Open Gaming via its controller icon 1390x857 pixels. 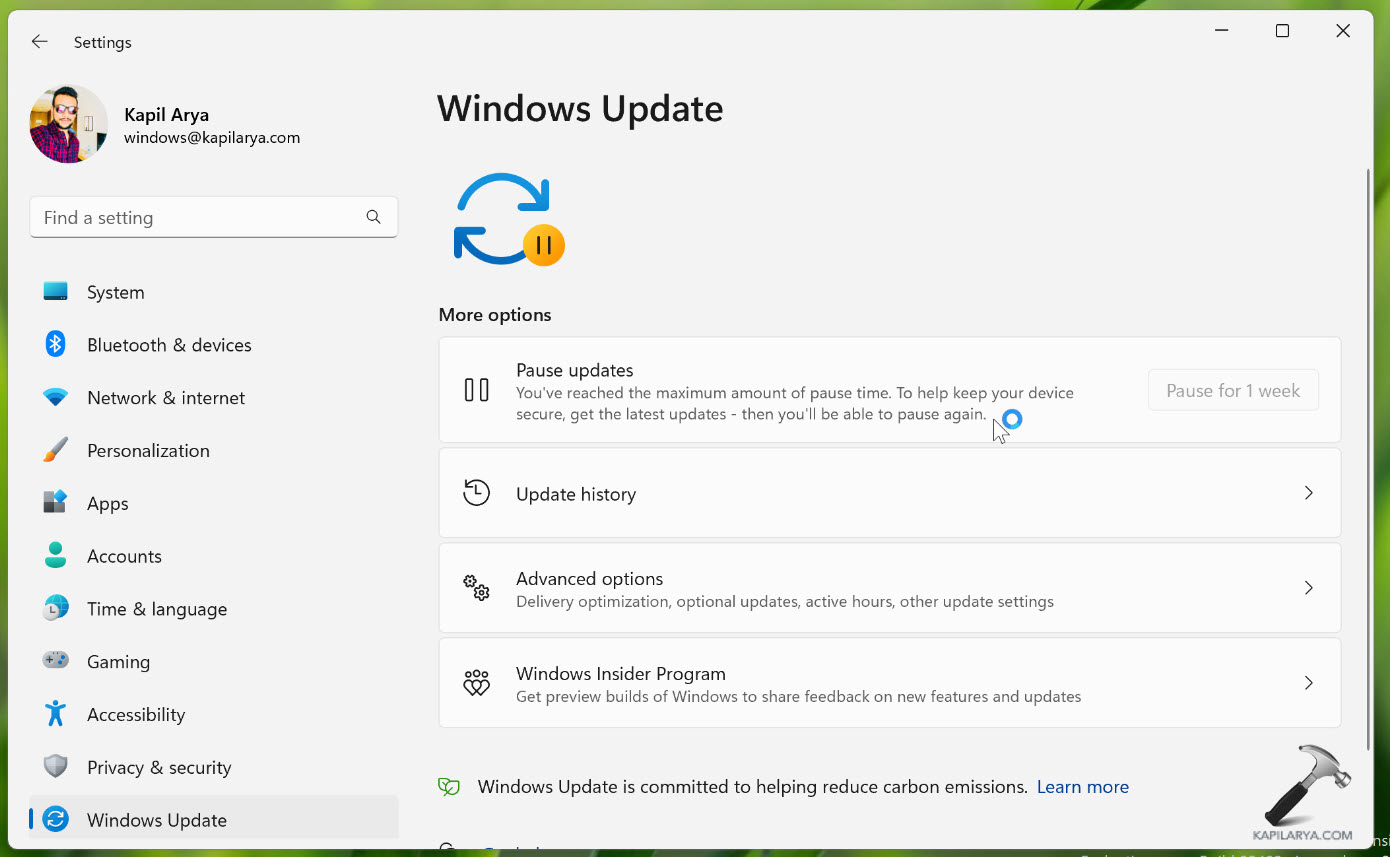coord(55,661)
